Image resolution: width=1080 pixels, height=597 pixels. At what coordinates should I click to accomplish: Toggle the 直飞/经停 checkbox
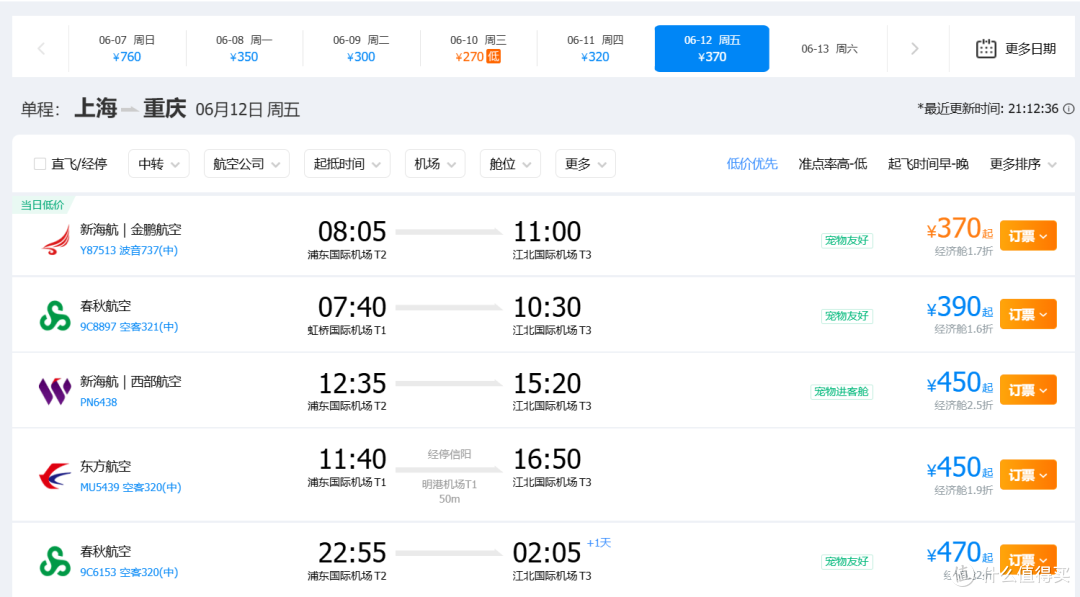coord(40,164)
